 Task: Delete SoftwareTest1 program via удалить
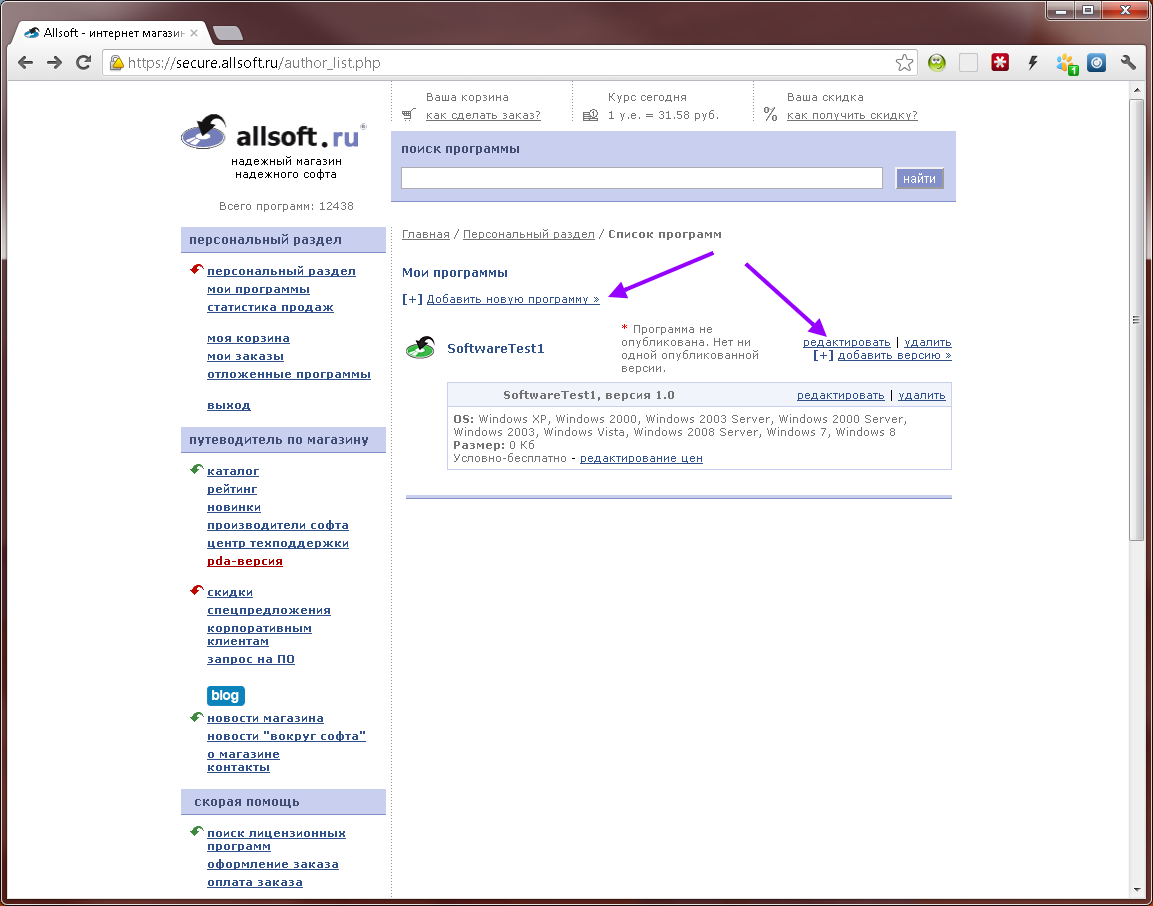928,343
